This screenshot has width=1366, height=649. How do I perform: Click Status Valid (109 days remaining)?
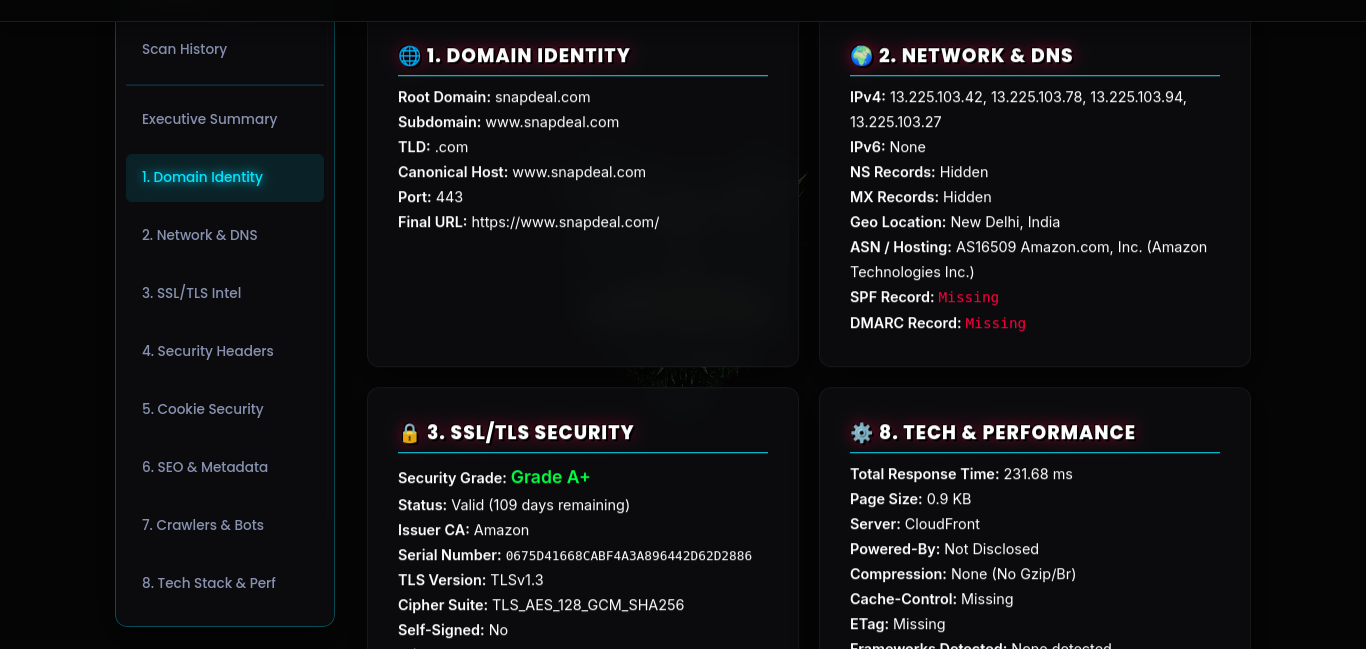pyautogui.click(x=540, y=505)
